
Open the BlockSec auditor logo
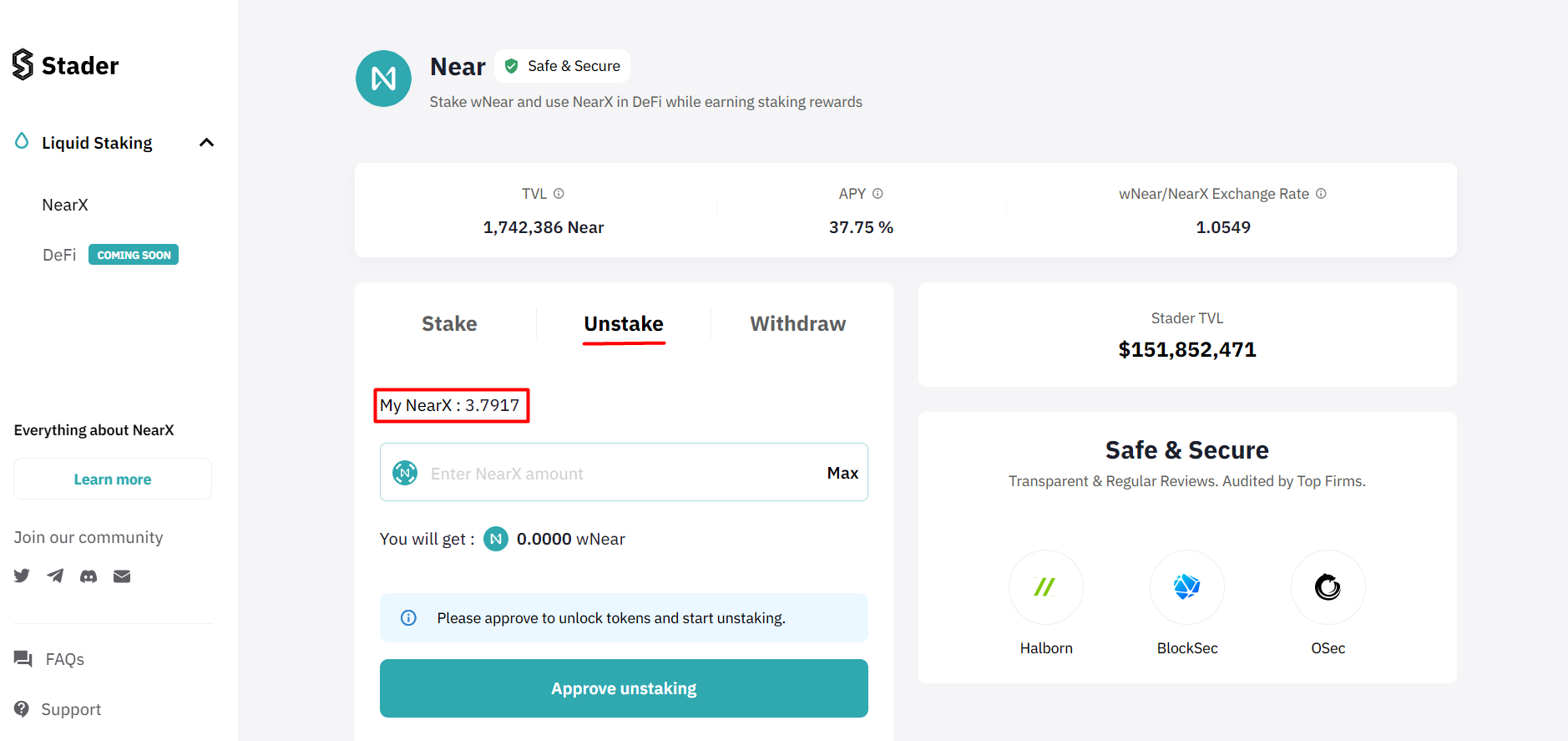pos(1187,587)
